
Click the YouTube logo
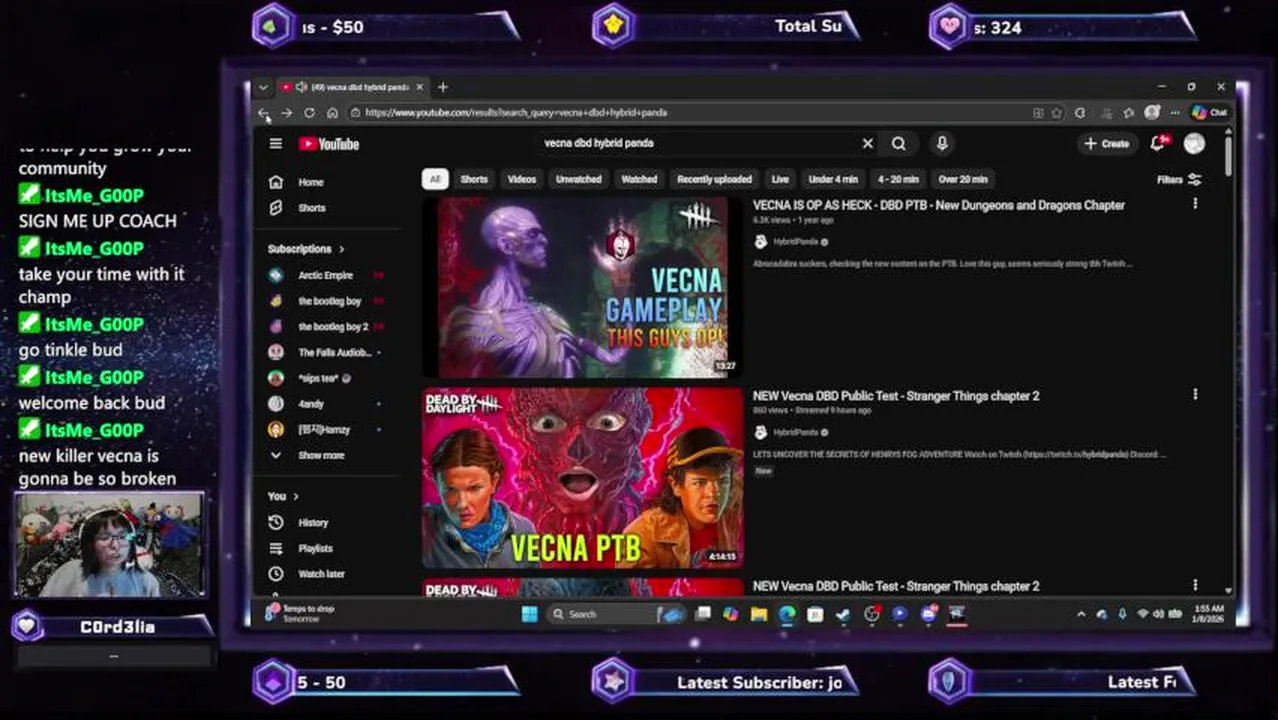click(329, 144)
